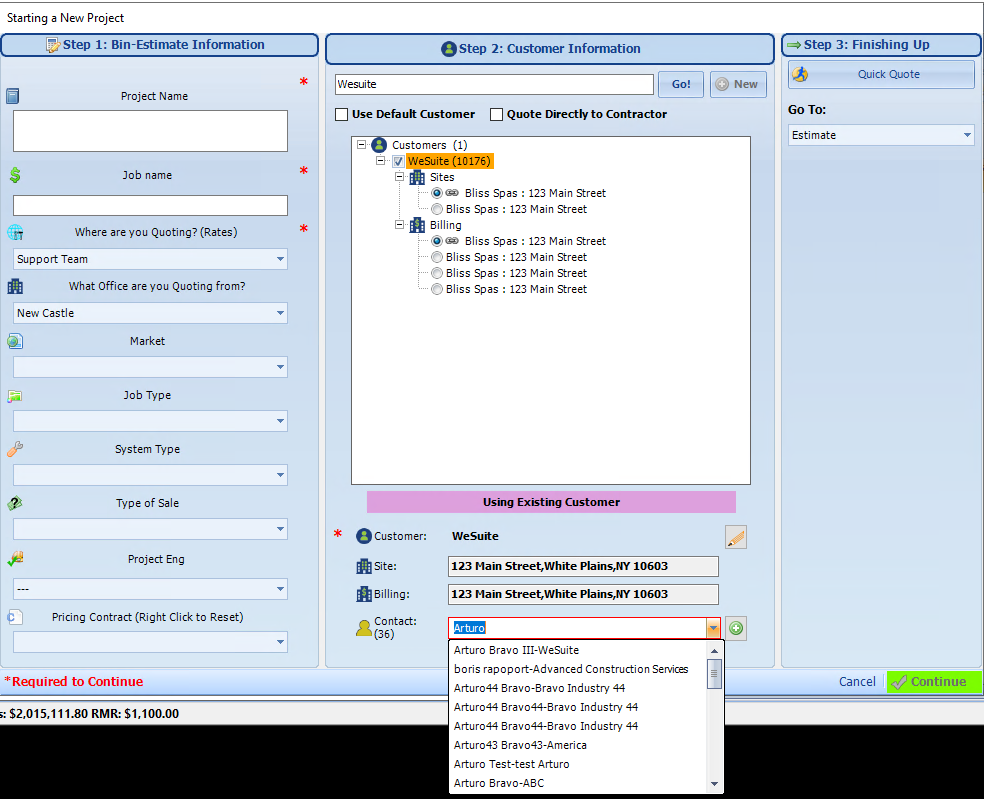Click the Customer person icon near WeSuite
Viewport: 984px width, 799px height.
click(364, 536)
